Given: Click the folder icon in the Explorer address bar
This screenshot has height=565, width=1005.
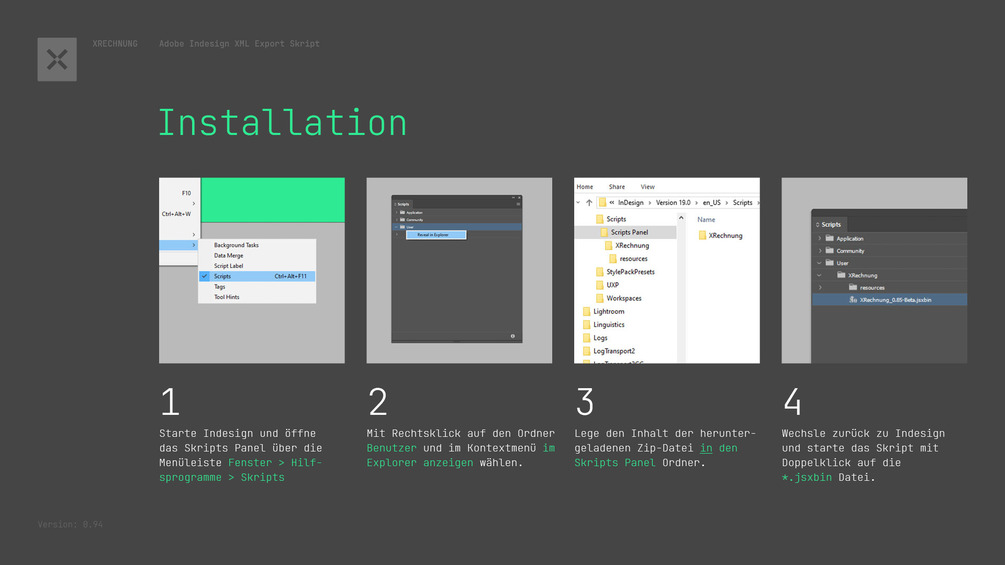Looking at the screenshot, I should click(x=602, y=202).
